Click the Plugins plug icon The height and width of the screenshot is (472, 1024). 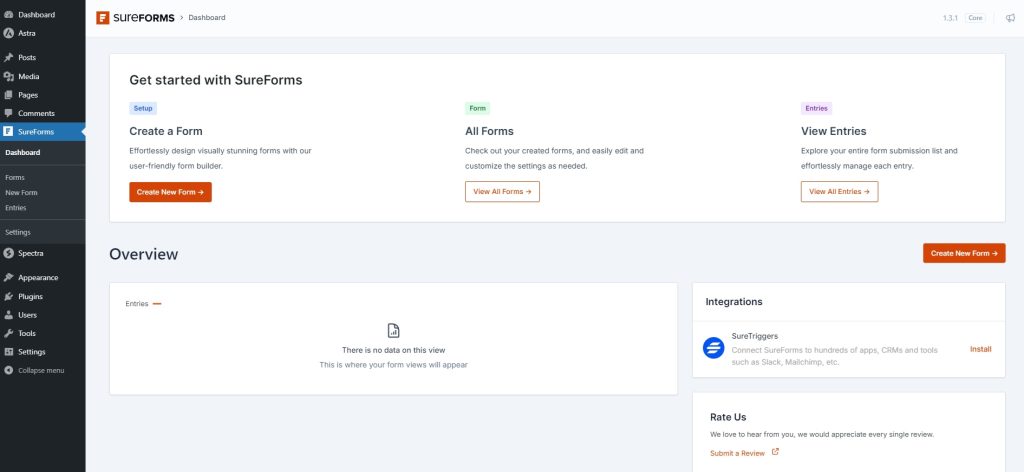[x=8, y=296]
